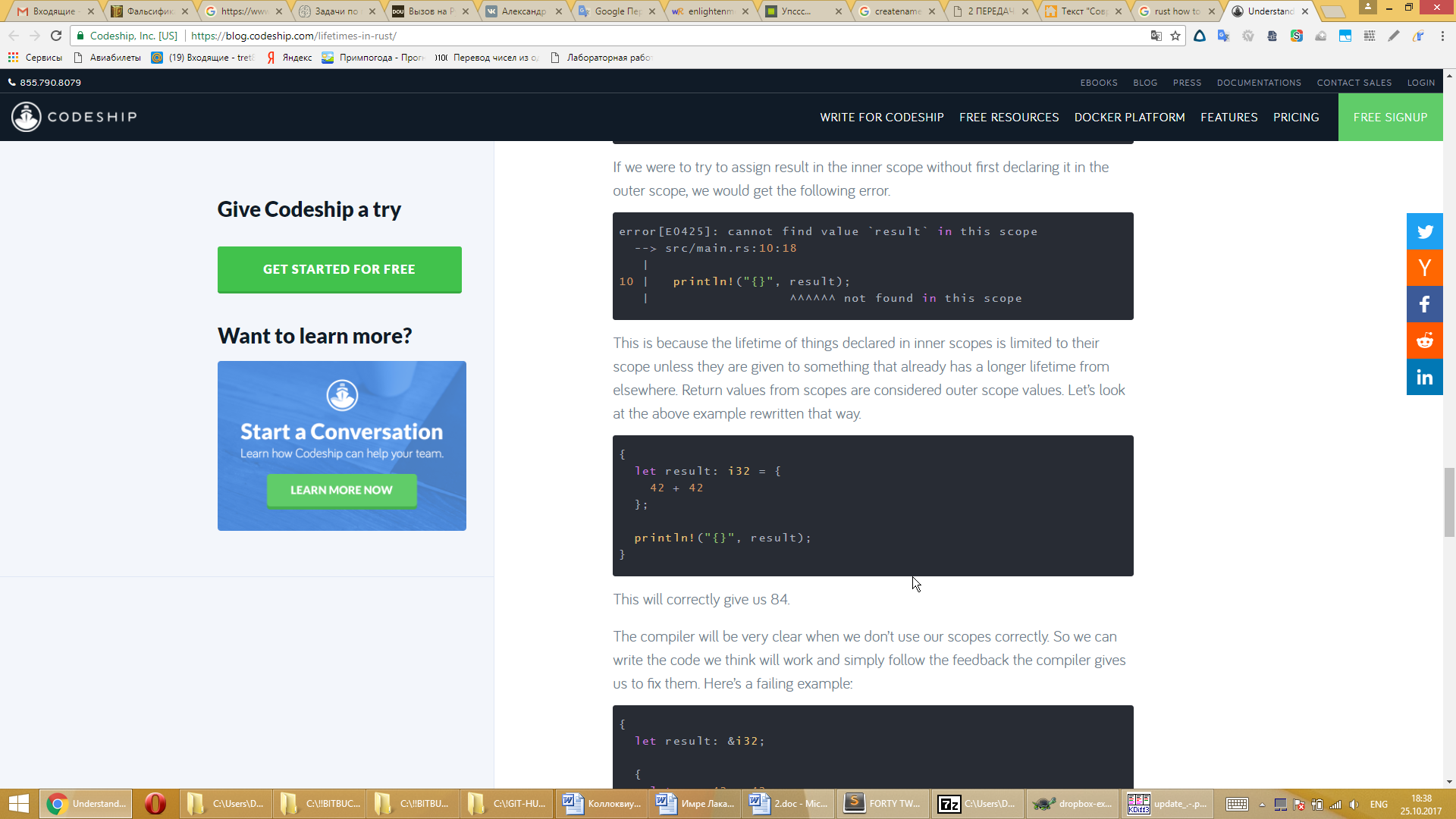Open Chrome Apps shortcut (Сервисы)
This screenshot has height=819, width=1456.
(x=35, y=58)
